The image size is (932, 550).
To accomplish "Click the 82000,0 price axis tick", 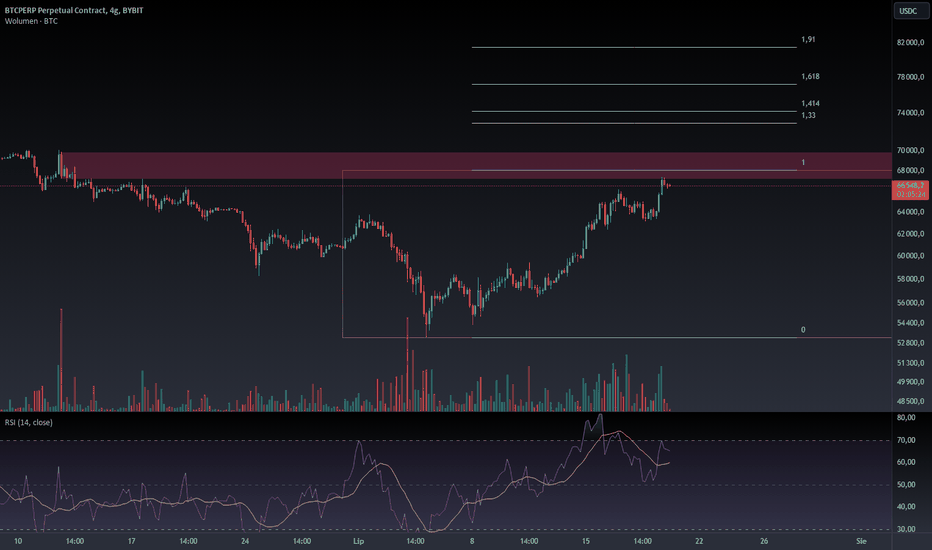I will 911,42.
